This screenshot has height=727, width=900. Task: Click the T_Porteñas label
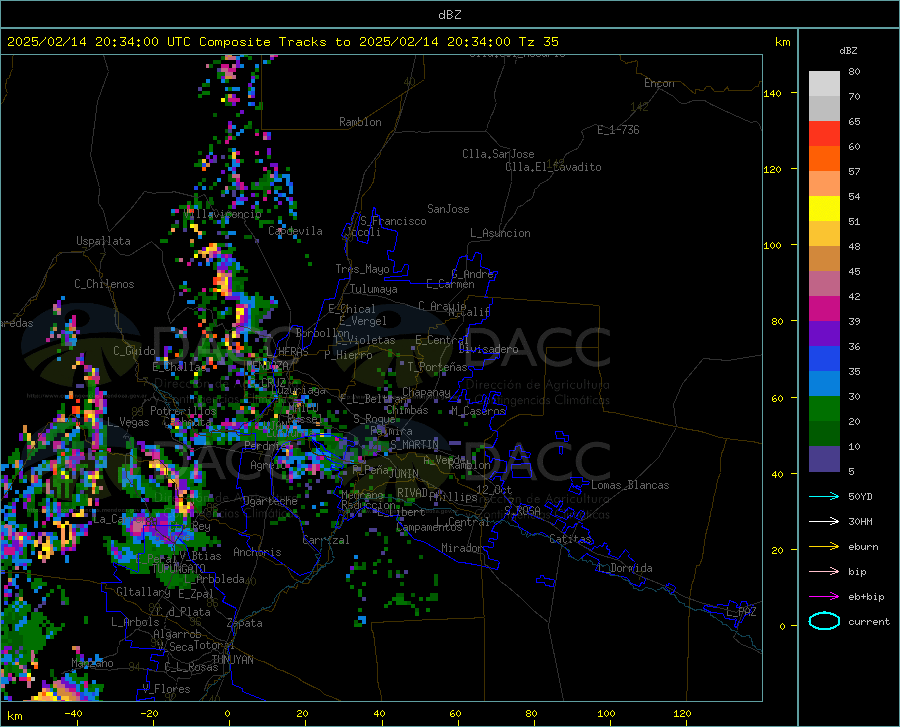pos(437,367)
